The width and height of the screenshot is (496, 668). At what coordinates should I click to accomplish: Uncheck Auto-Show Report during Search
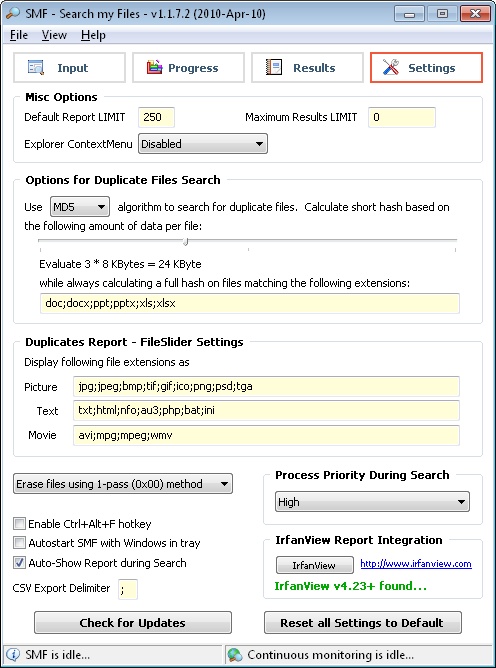(19, 563)
